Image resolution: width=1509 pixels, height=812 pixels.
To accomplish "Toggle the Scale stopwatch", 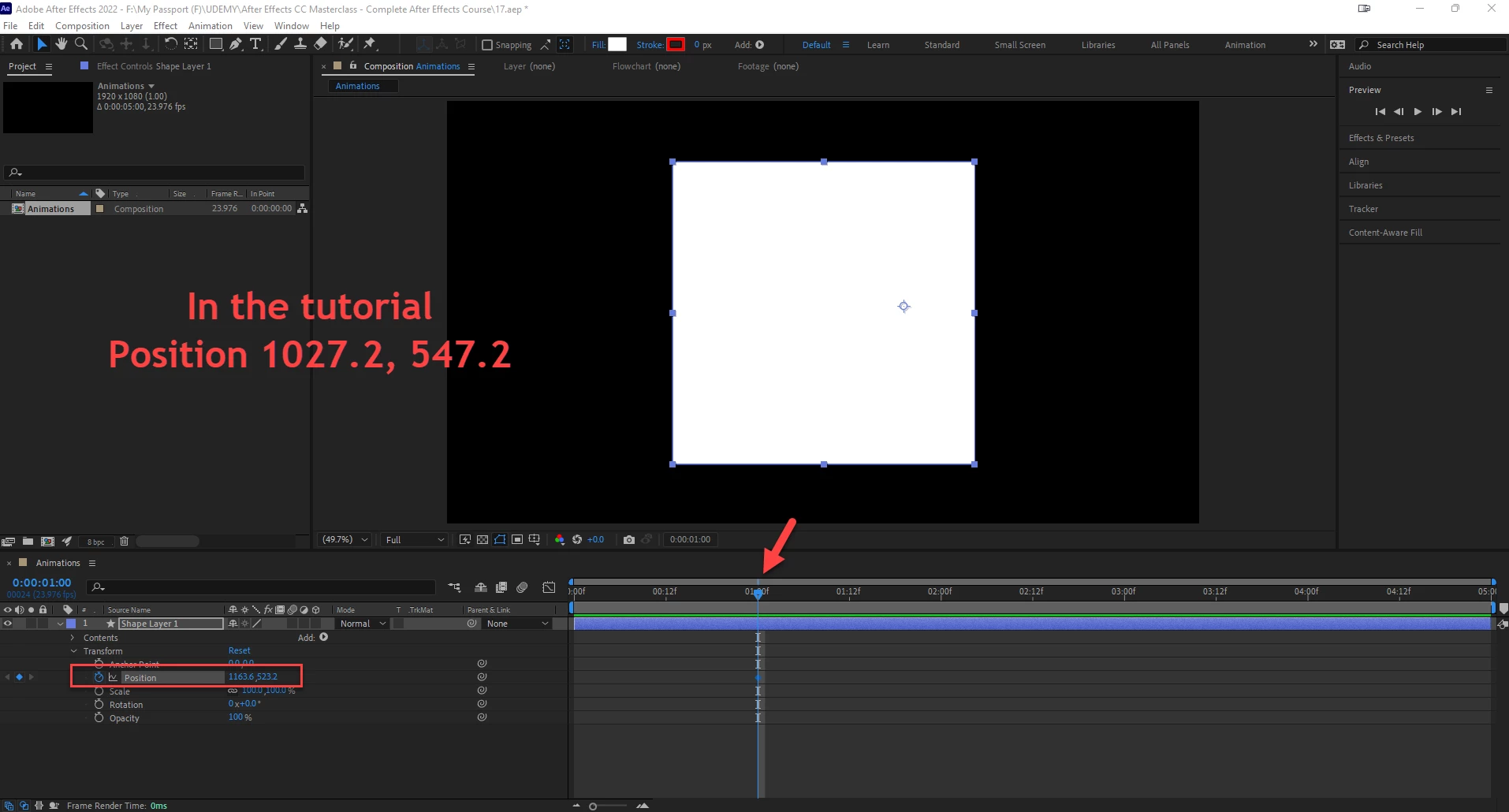I will 99,691.
